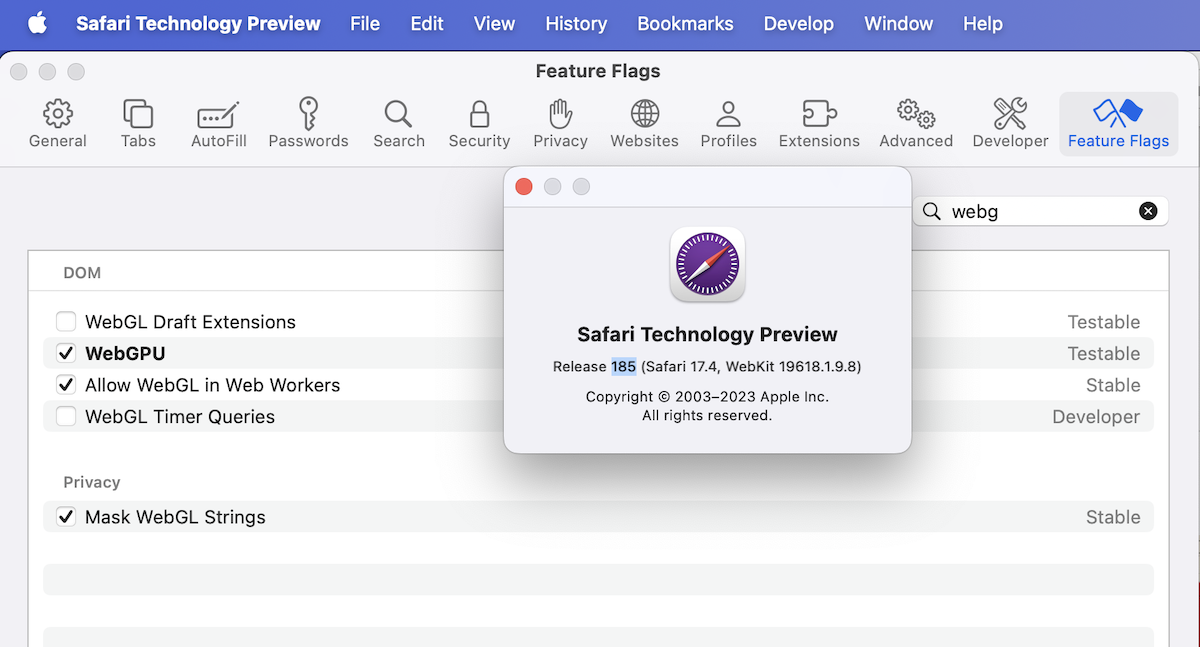1200x647 pixels.
Task: Open the Develop menu
Action: pyautogui.click(x=798, y=23)
